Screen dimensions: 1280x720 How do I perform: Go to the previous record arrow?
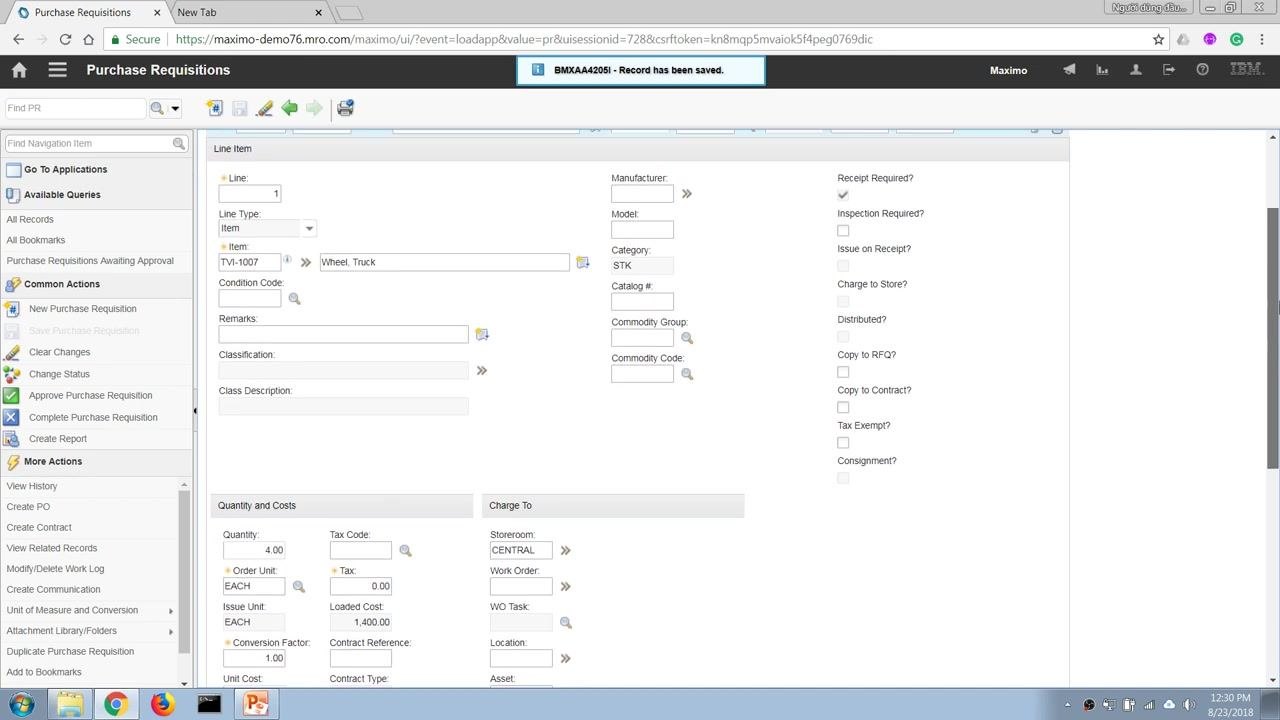point(289,108)
